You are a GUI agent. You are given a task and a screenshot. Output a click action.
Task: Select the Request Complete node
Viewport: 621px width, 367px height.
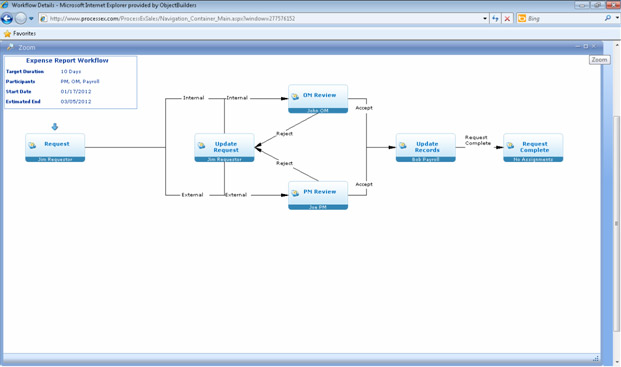point(533,148)
